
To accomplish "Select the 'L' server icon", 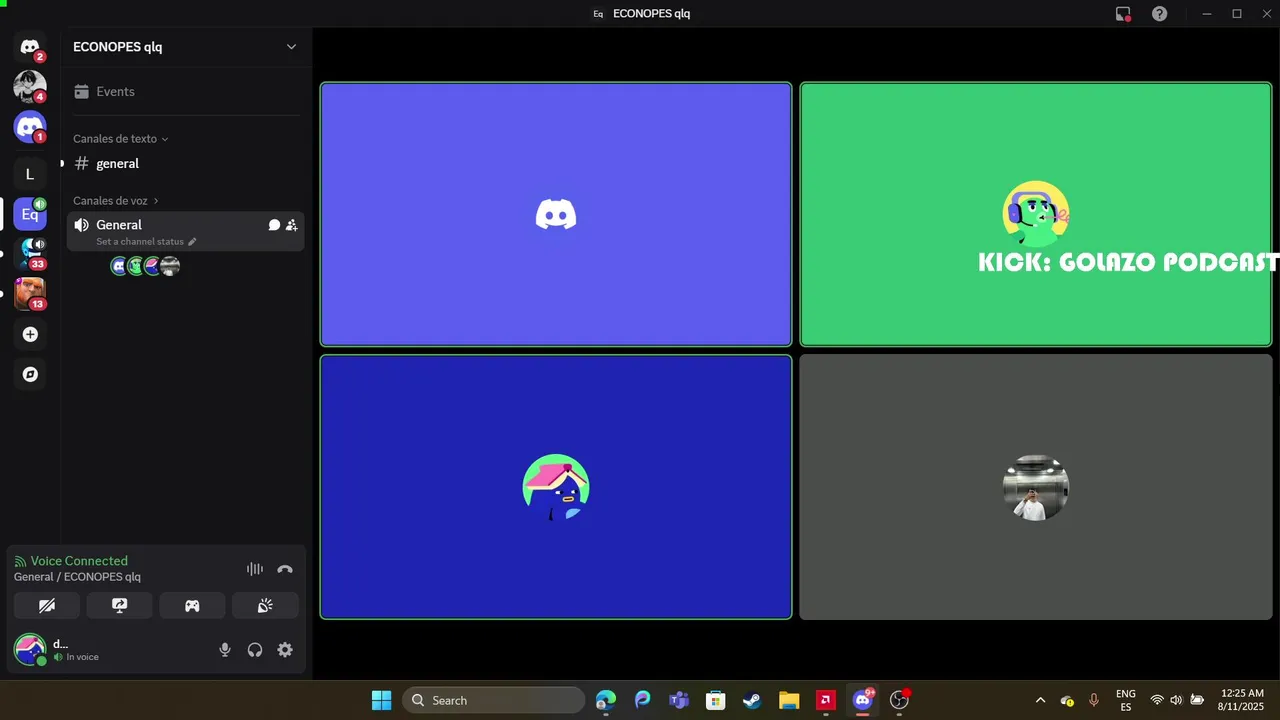I will tap(30, 174).
